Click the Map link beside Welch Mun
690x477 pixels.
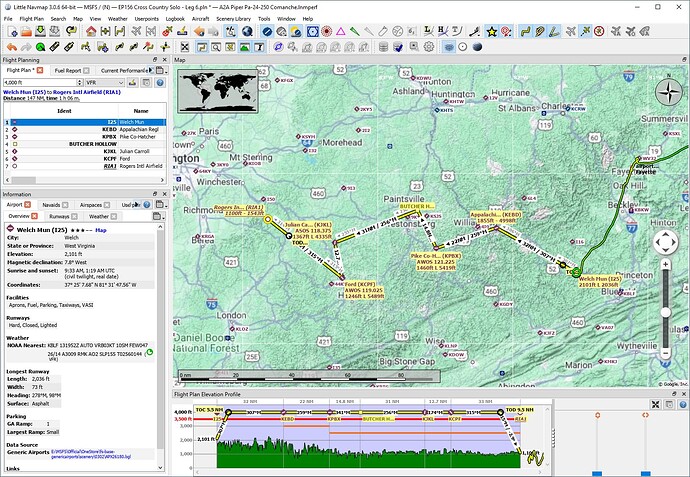click(x=101, y=230)
